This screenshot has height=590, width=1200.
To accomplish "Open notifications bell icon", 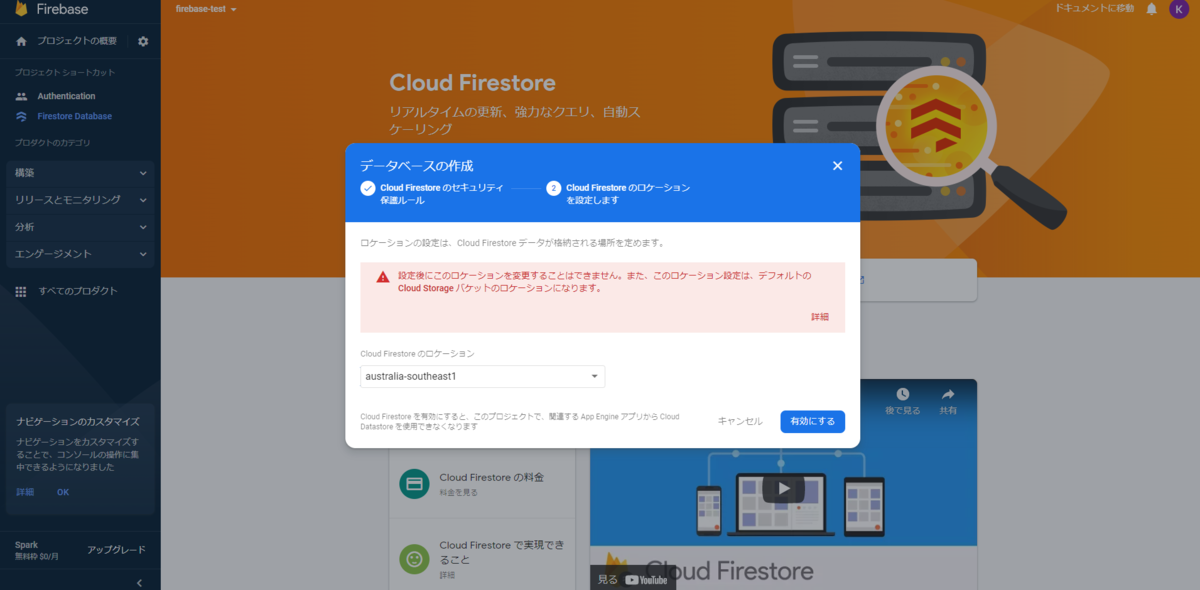I will click(1151, 9).
